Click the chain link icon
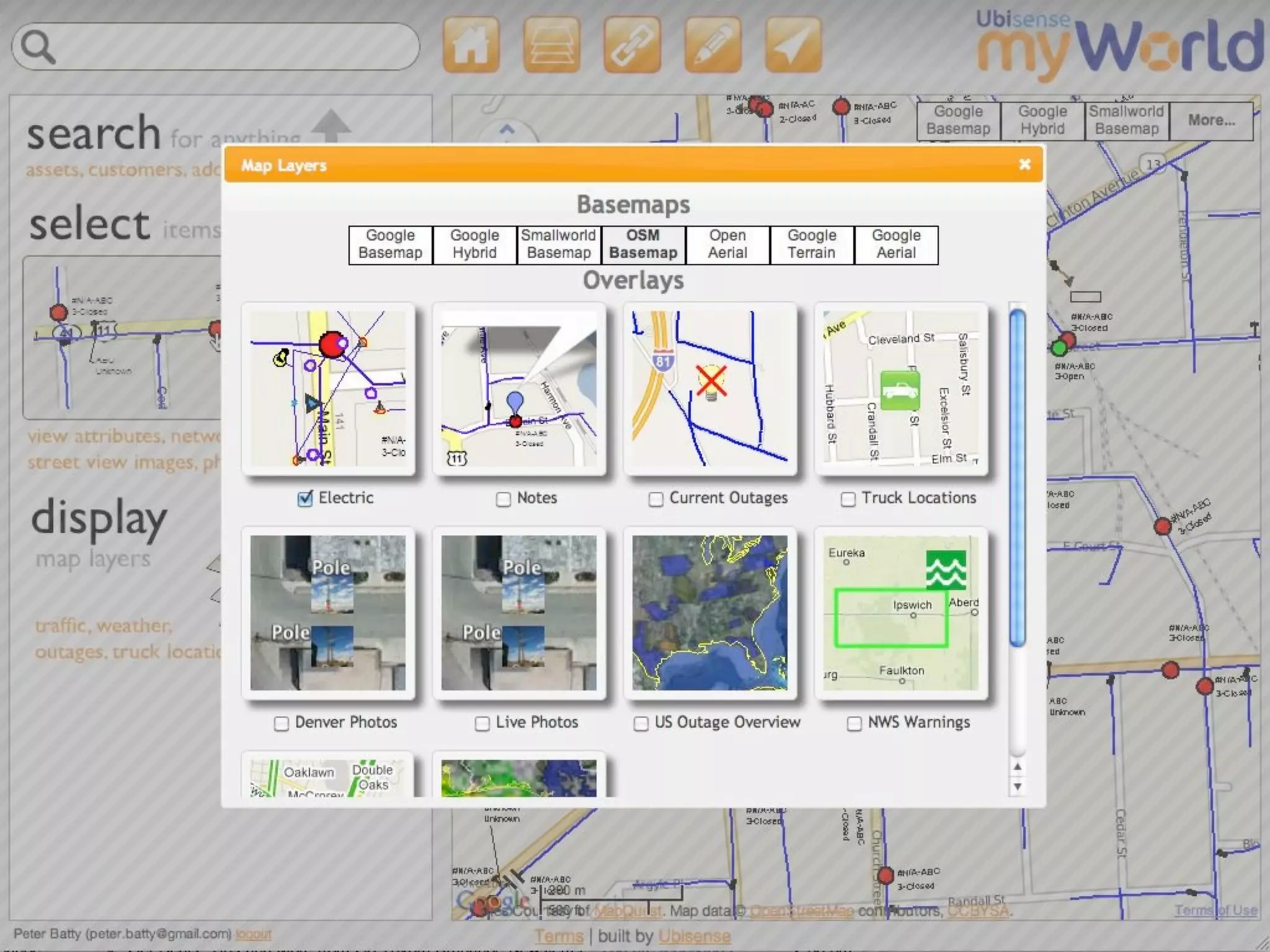1270x952 pixels. (632, 45)
